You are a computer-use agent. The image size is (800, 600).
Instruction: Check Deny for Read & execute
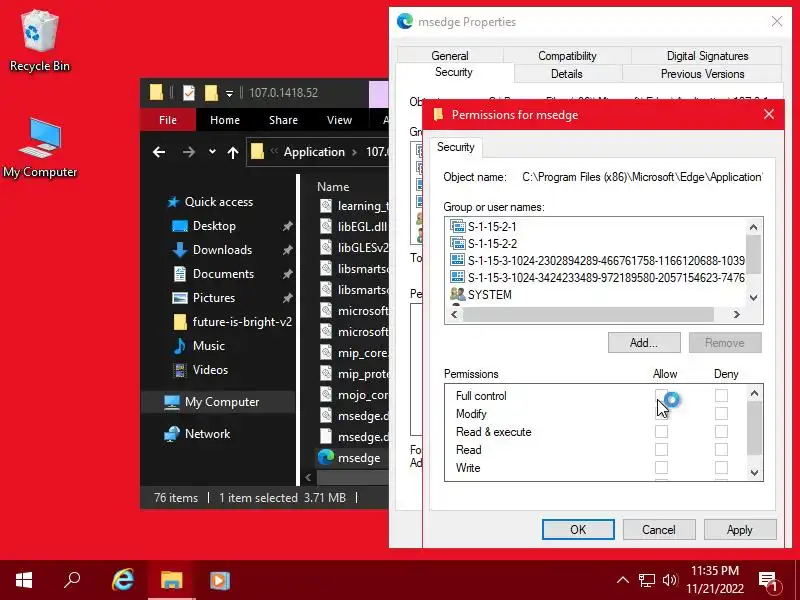point(721,432)
